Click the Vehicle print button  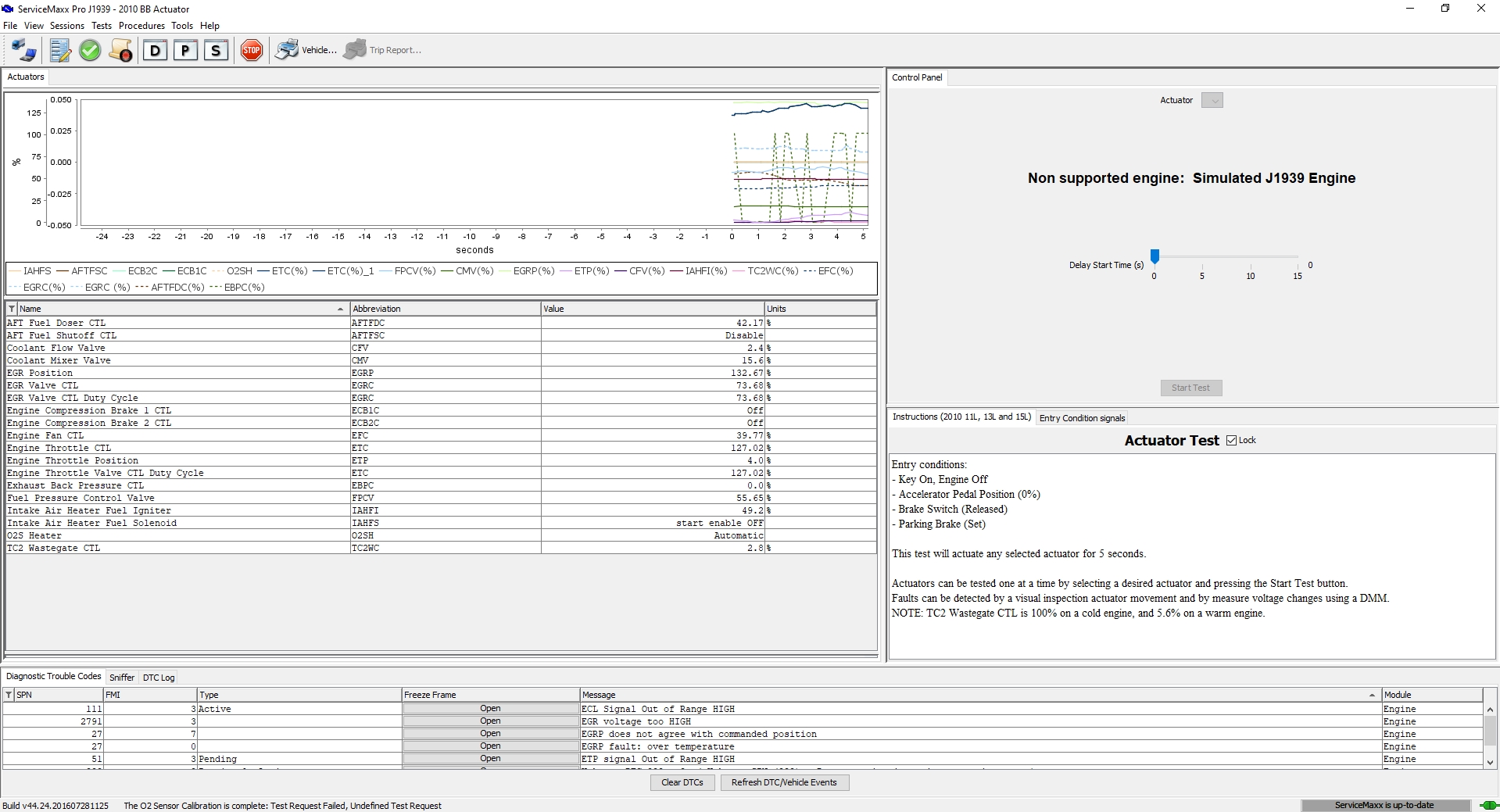click(306, 50)
